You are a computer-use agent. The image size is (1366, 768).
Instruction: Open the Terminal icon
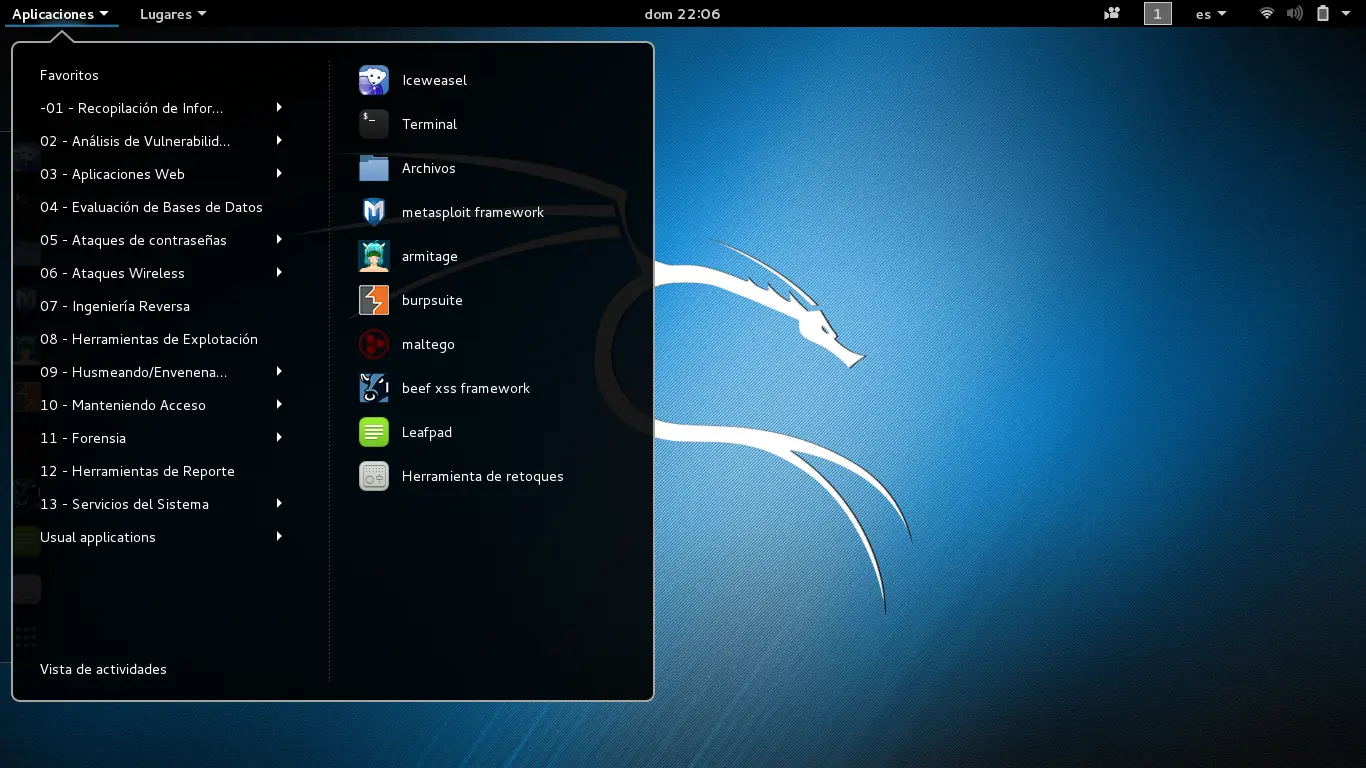click(x=374, y=124)
